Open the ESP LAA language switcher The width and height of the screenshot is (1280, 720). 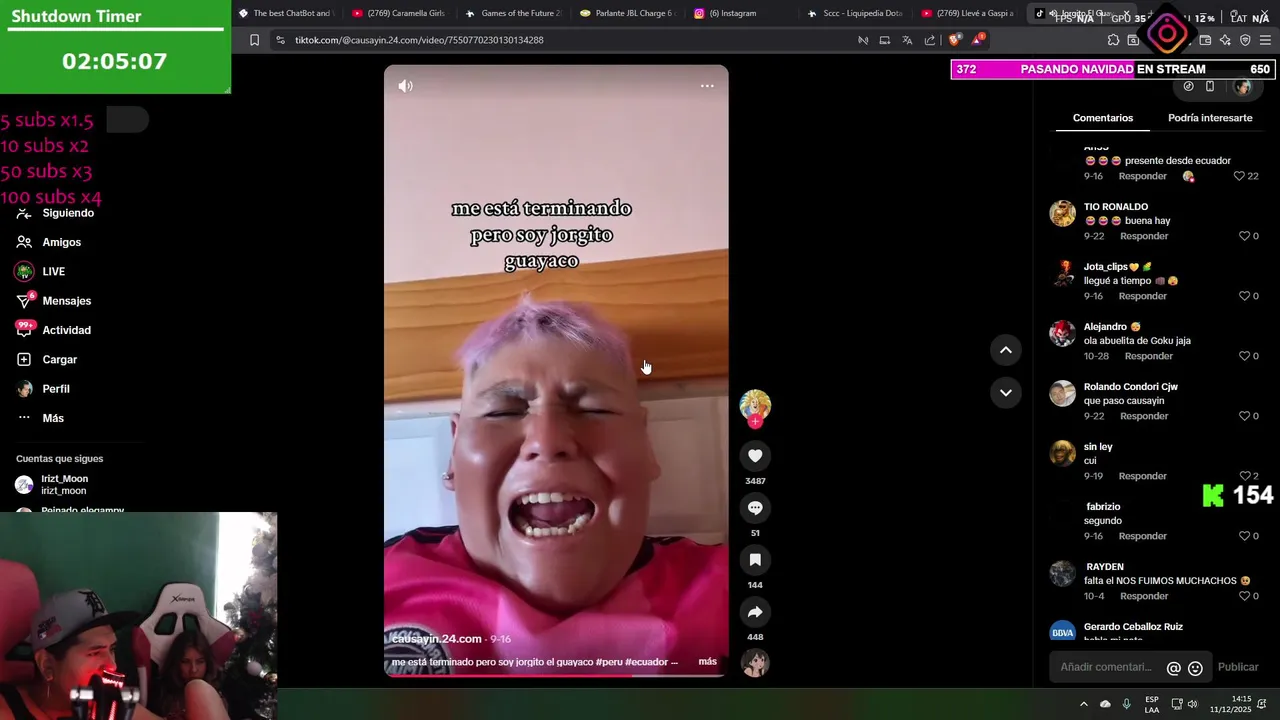(1152, 704)
